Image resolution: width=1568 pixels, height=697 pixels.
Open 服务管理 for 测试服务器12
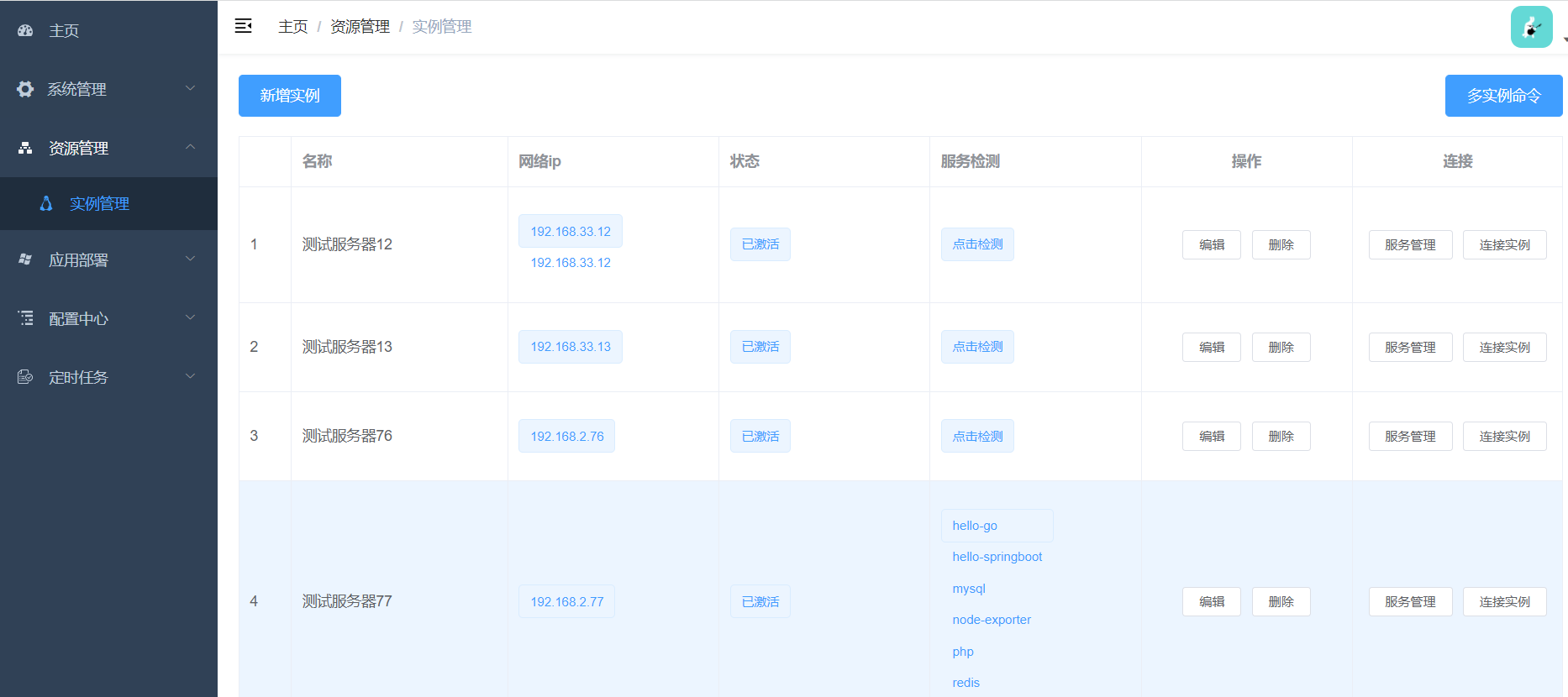pyautogui.click(x=1410, y=245)
